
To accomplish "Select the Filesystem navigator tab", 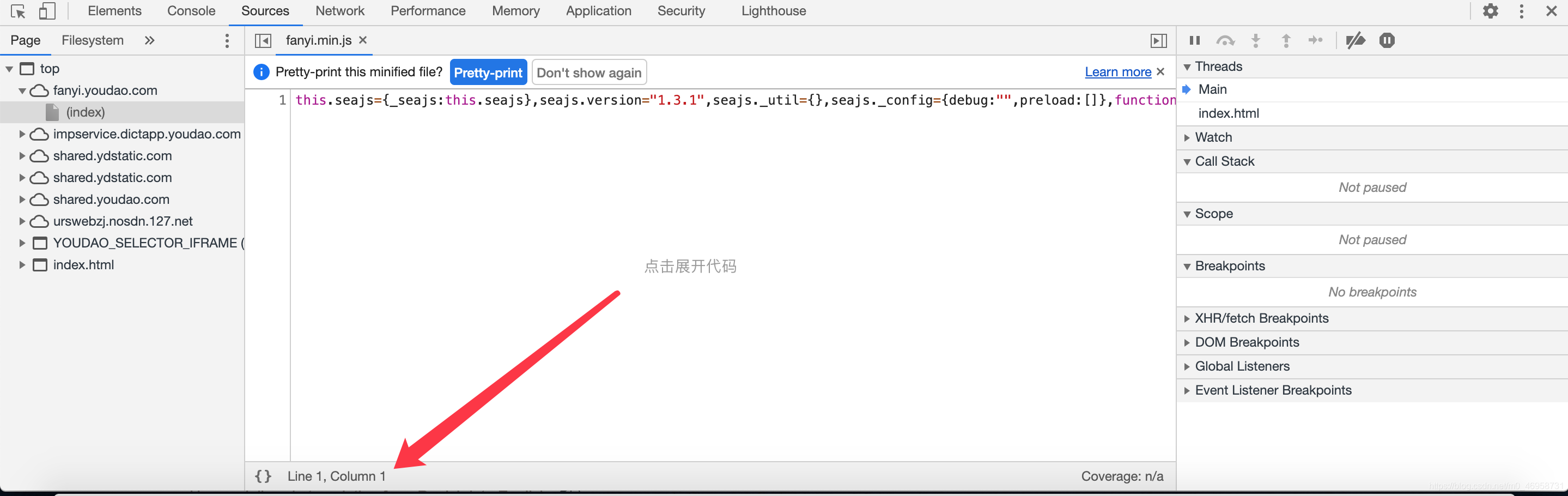I will coord(93,40).
